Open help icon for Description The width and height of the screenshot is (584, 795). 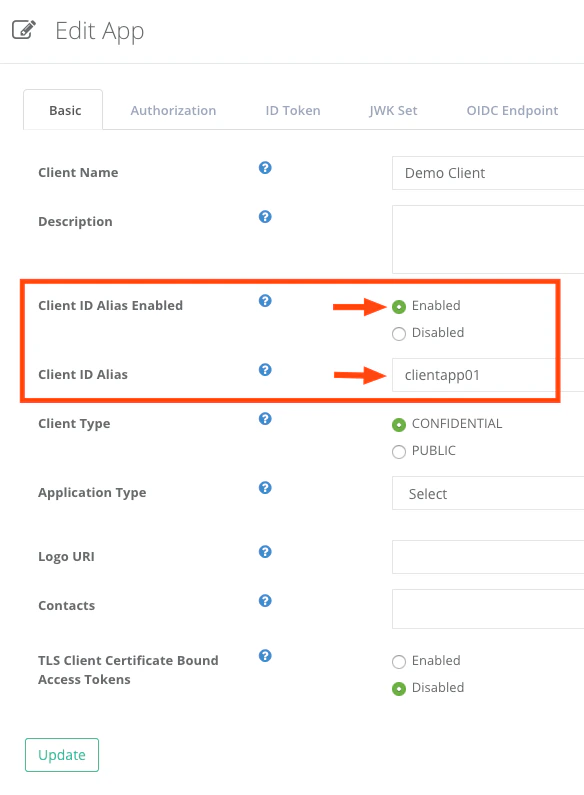tap(265, 217)
